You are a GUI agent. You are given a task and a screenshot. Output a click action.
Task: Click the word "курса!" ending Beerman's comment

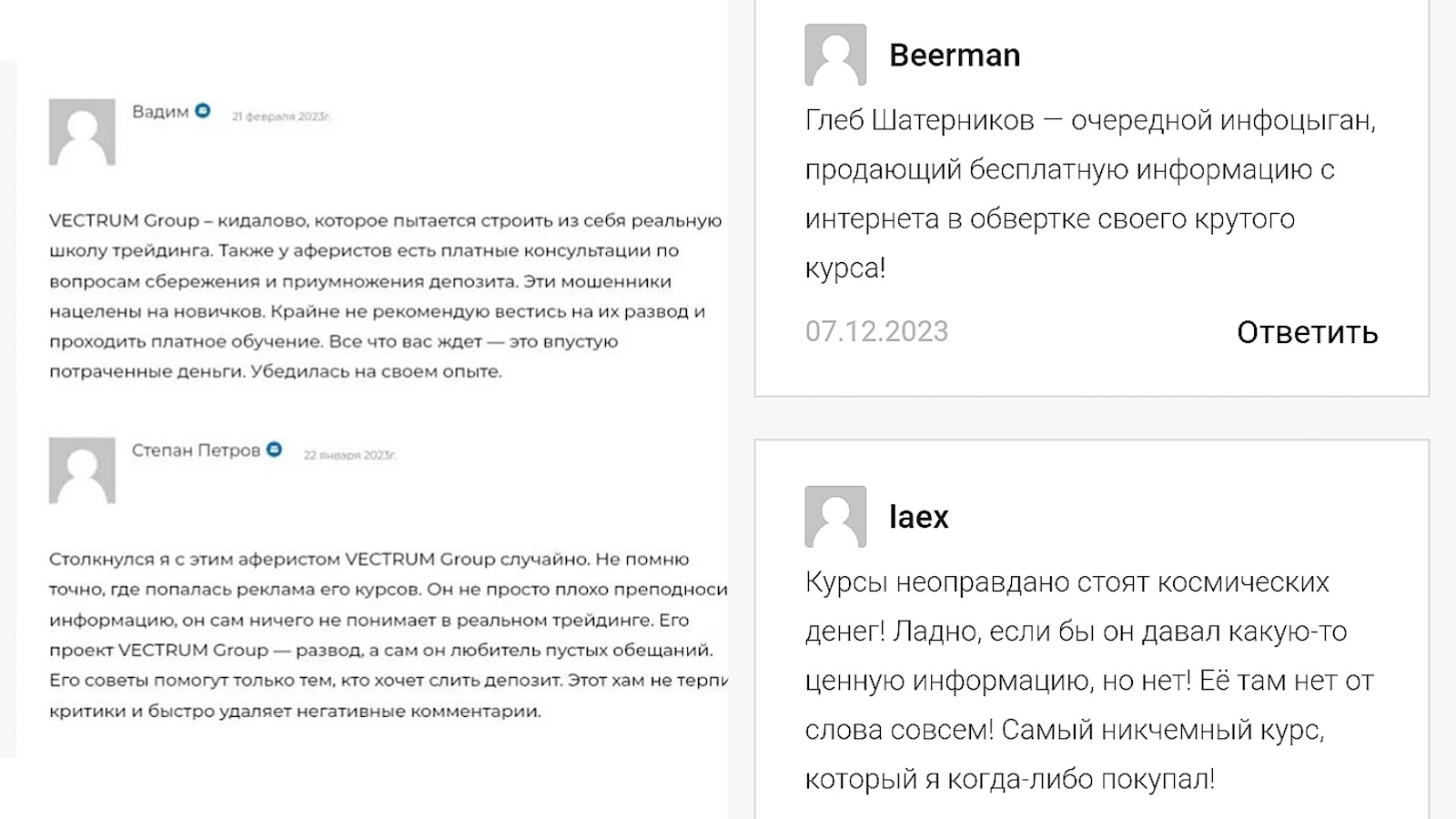point(844,268)
